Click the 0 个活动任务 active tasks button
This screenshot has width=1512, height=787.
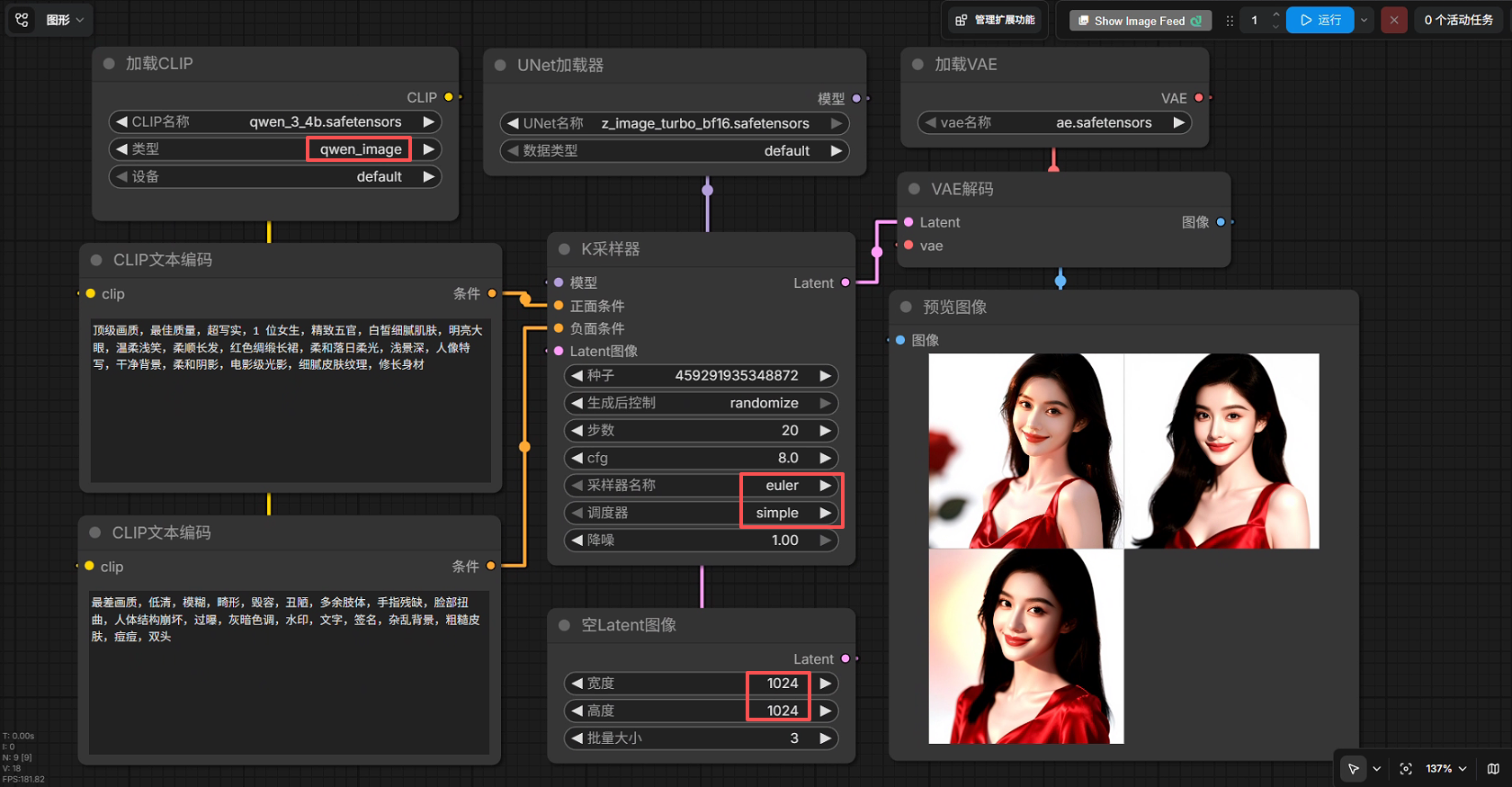pyautogui.click(x=1458, y=20)
